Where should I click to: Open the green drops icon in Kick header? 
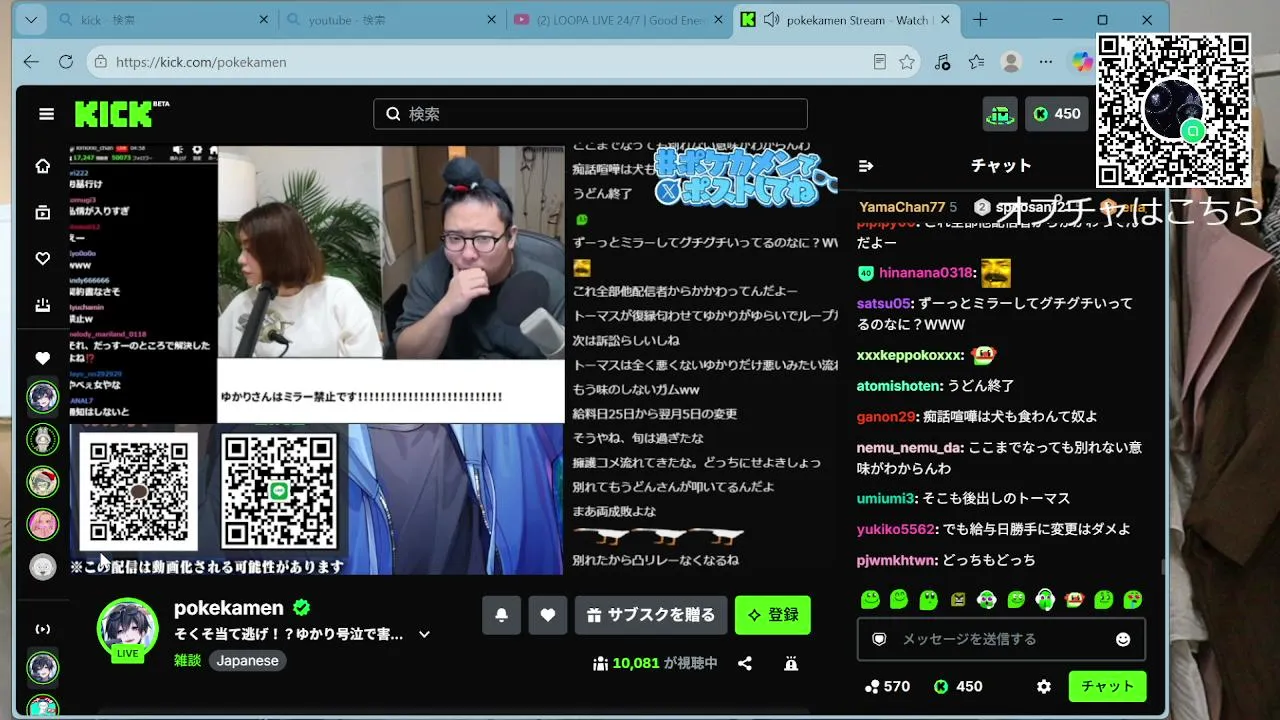click(1000, 114)
